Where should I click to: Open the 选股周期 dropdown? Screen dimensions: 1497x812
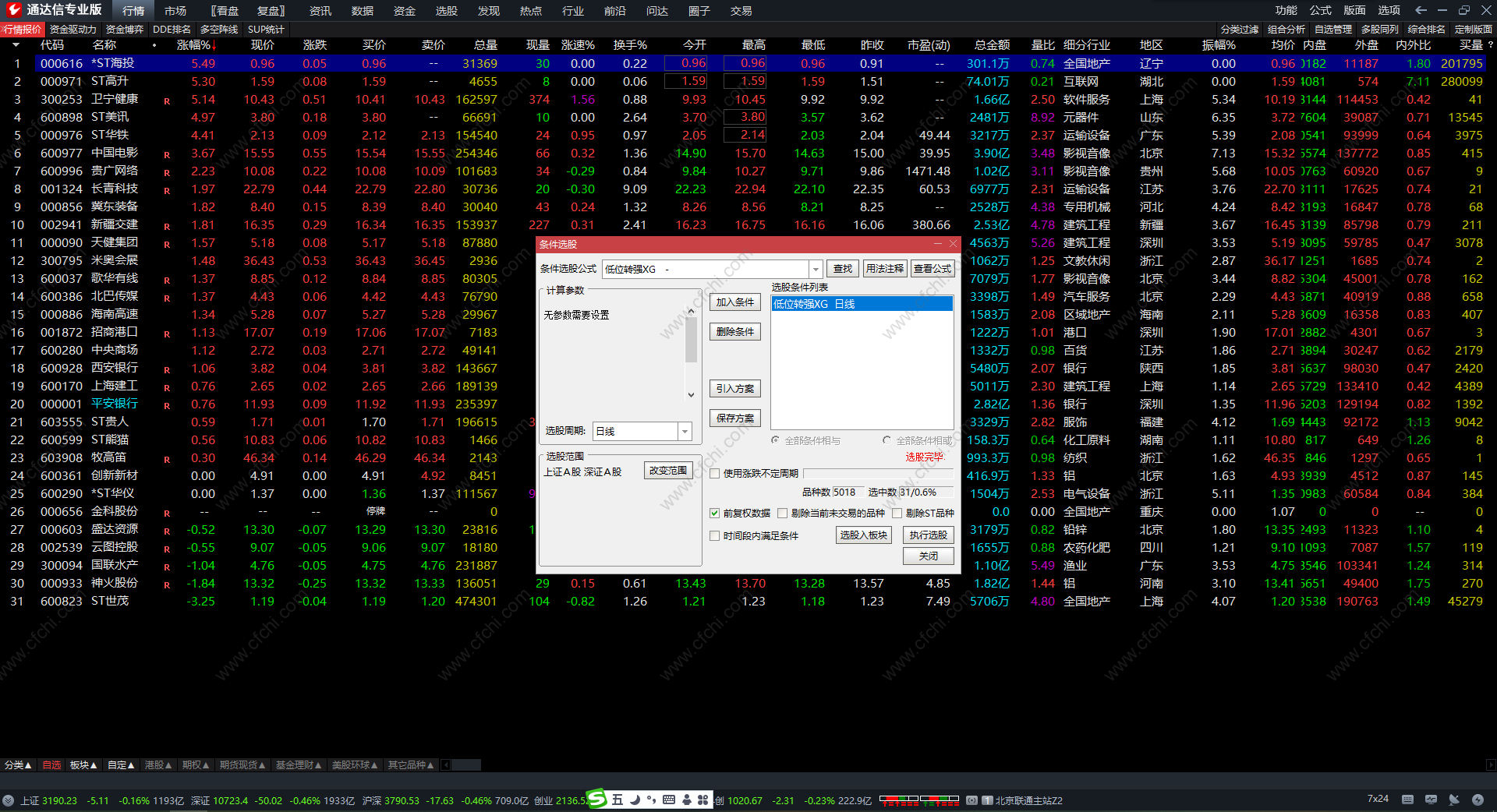[x=685, y=431]
